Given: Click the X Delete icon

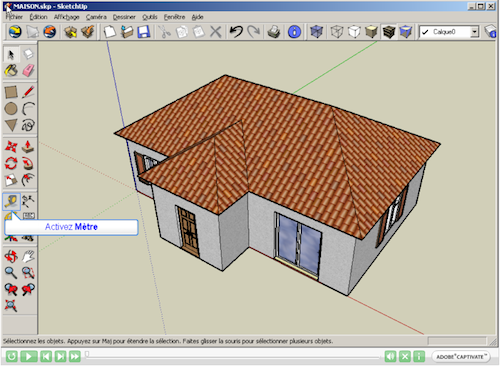Looking at the screenshot, I should (216, 32).
